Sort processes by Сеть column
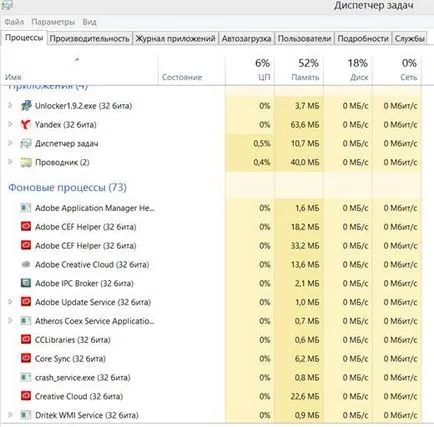Screen dimensions: 434x427 (397, 71)
